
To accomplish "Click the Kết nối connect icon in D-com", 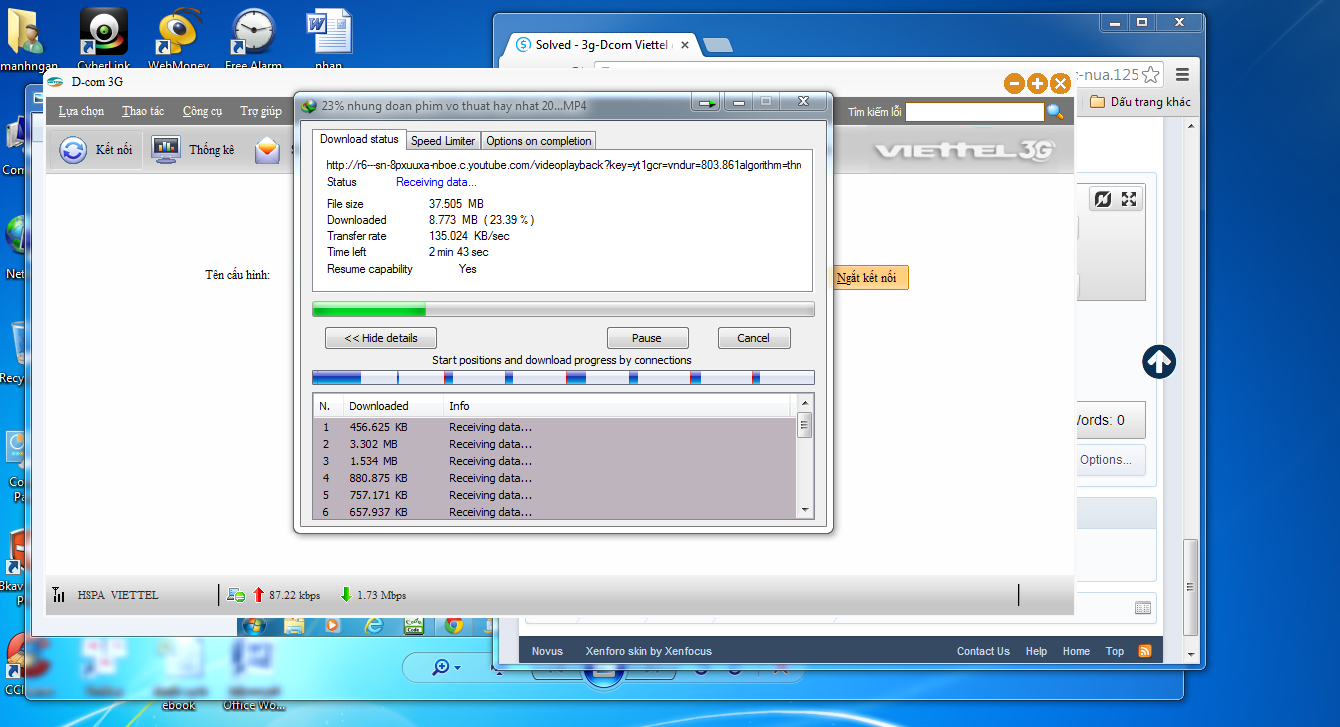I will coord(73,150).
